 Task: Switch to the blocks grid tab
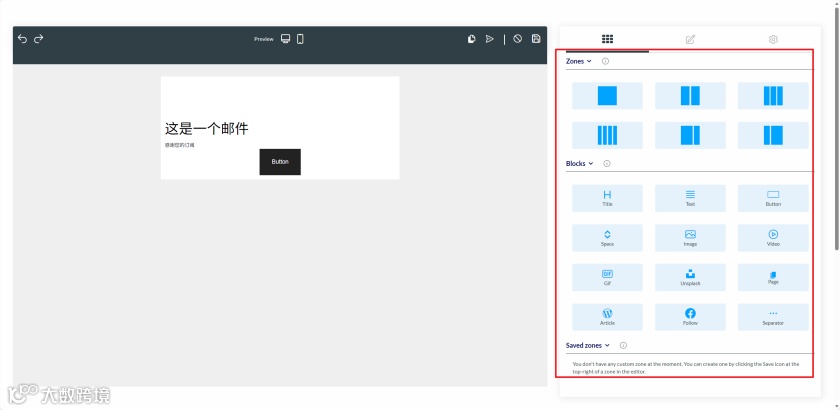coord(607,39)
